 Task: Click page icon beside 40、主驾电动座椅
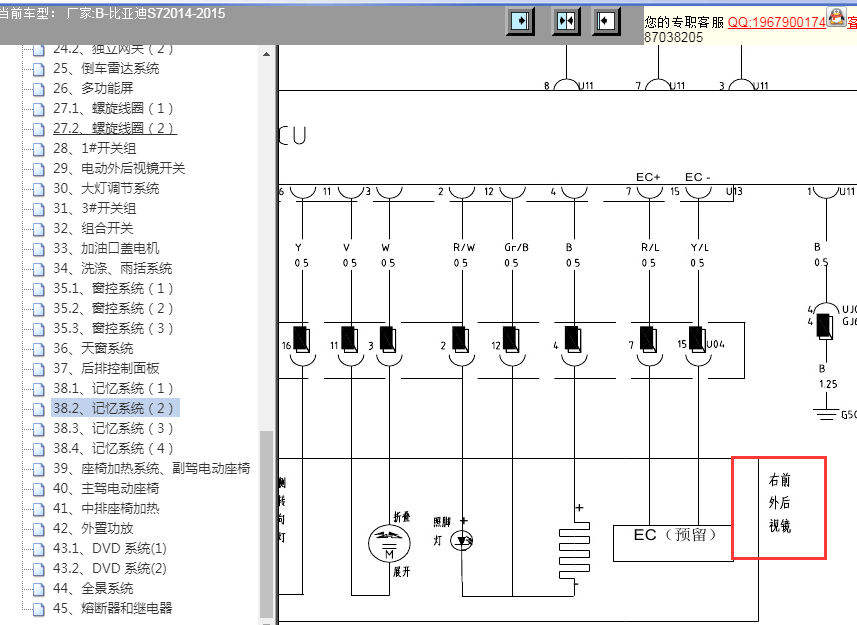click(x=39, y=489)
